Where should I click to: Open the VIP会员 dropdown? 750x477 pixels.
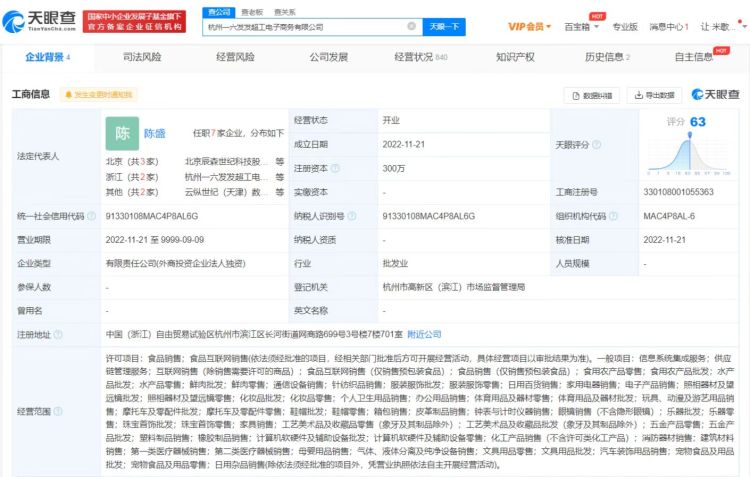(530, 26)
